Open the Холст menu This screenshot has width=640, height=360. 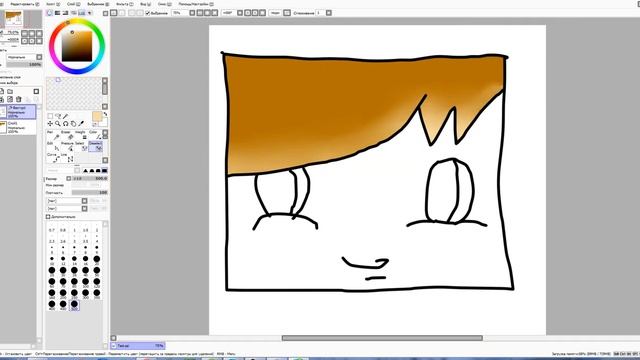(52, 4)
